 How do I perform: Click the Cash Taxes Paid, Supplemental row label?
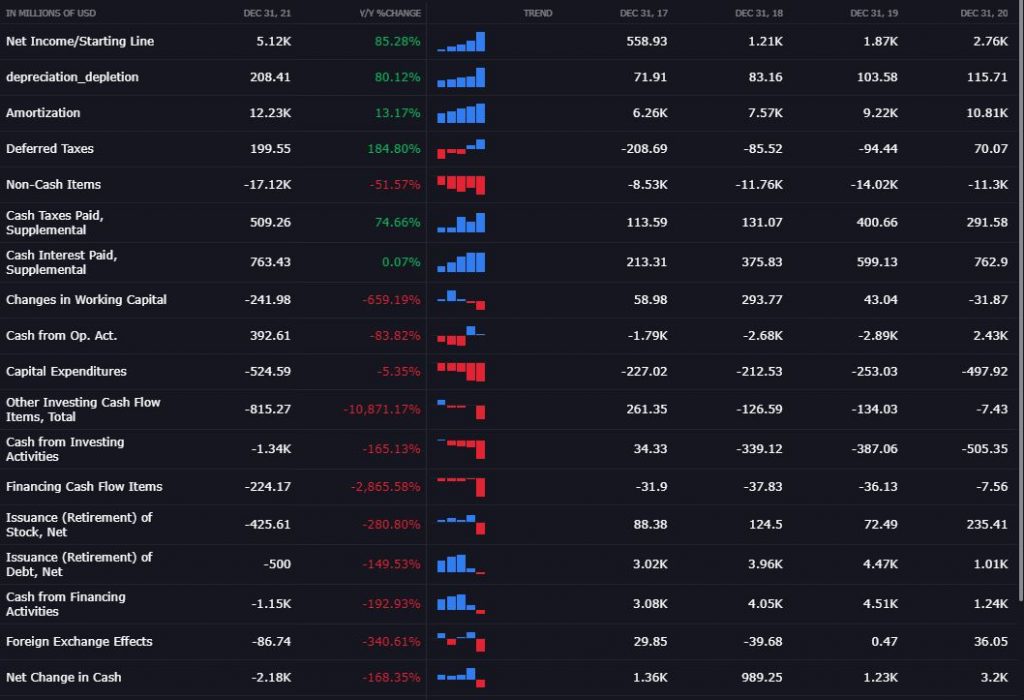click(55, 222)
